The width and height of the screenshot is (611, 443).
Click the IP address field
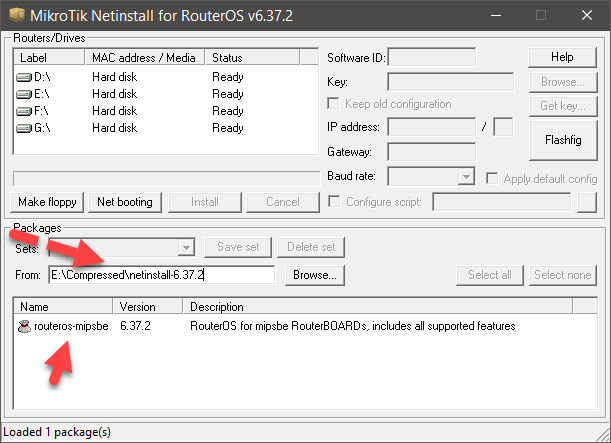[432, 127]
